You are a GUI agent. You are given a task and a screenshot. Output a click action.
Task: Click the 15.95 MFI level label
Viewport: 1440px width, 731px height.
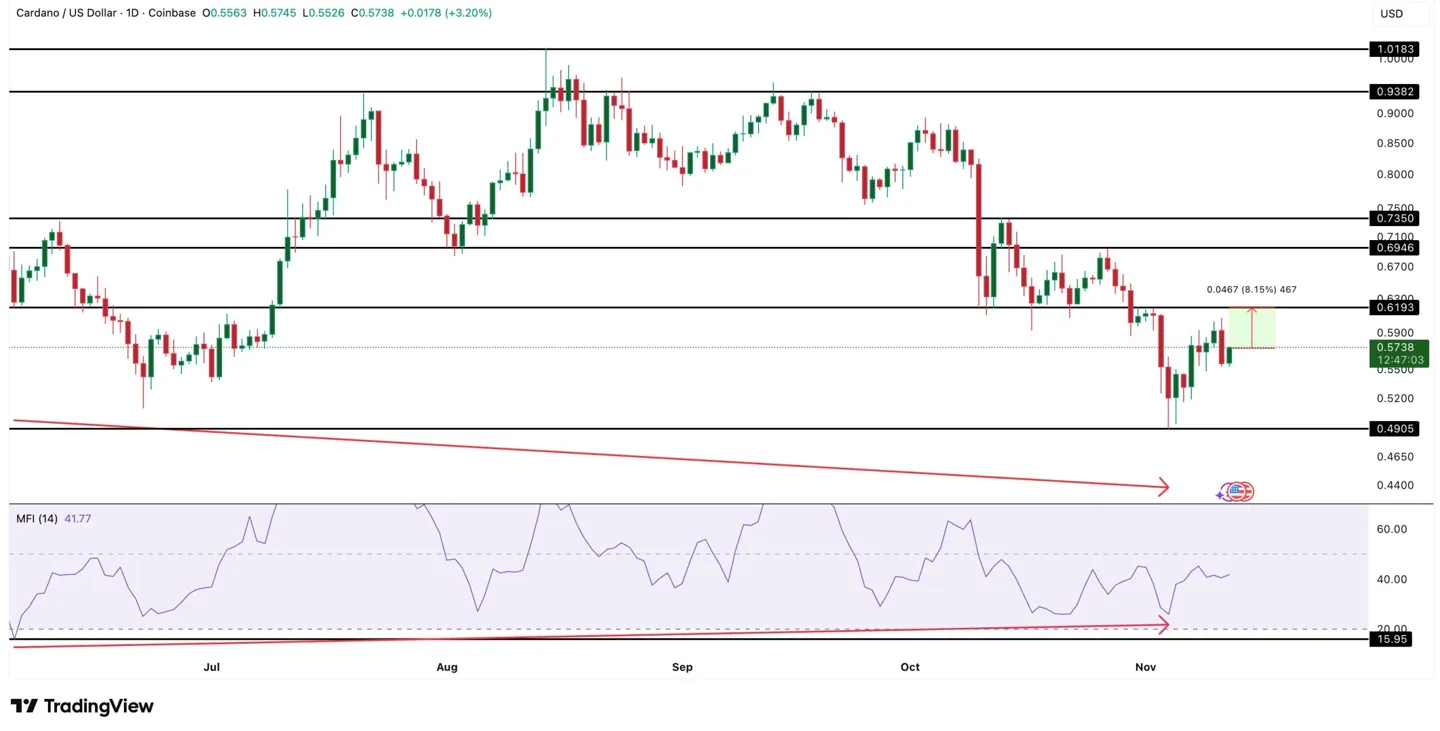click(x=1391, y=639)
